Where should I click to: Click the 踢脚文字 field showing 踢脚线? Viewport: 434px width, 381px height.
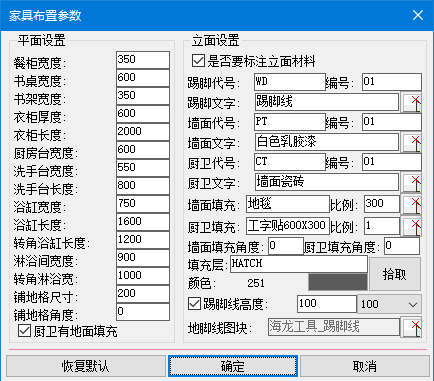coord(327,102)
